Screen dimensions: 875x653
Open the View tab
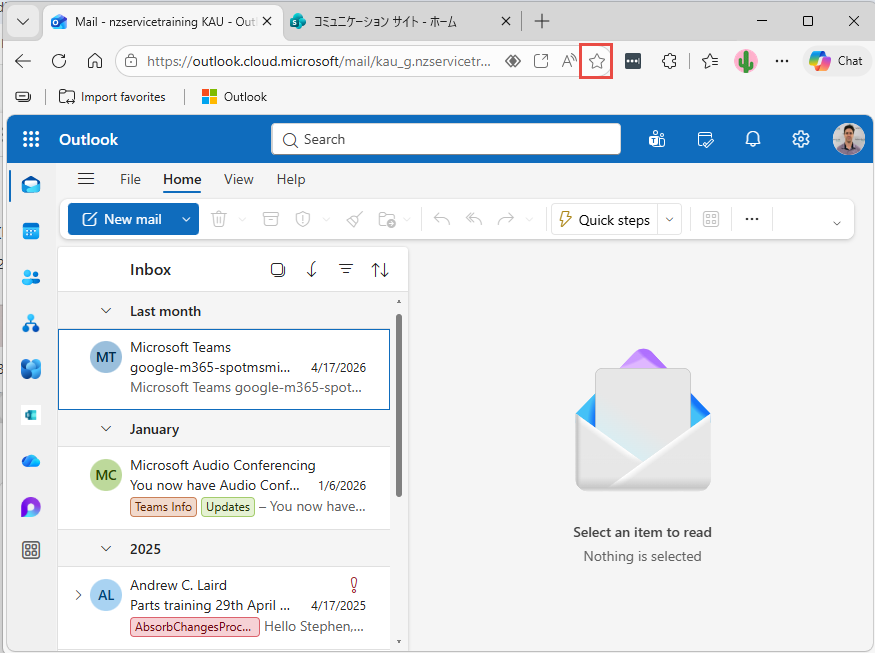click(x=239, y=179)
